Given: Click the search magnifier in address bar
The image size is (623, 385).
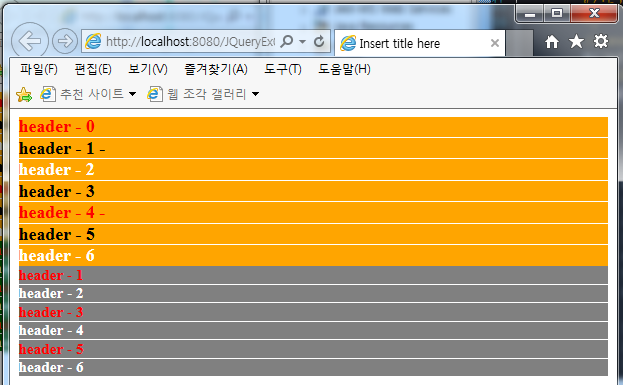Looking at the screenshot, I should pos(286,41).
